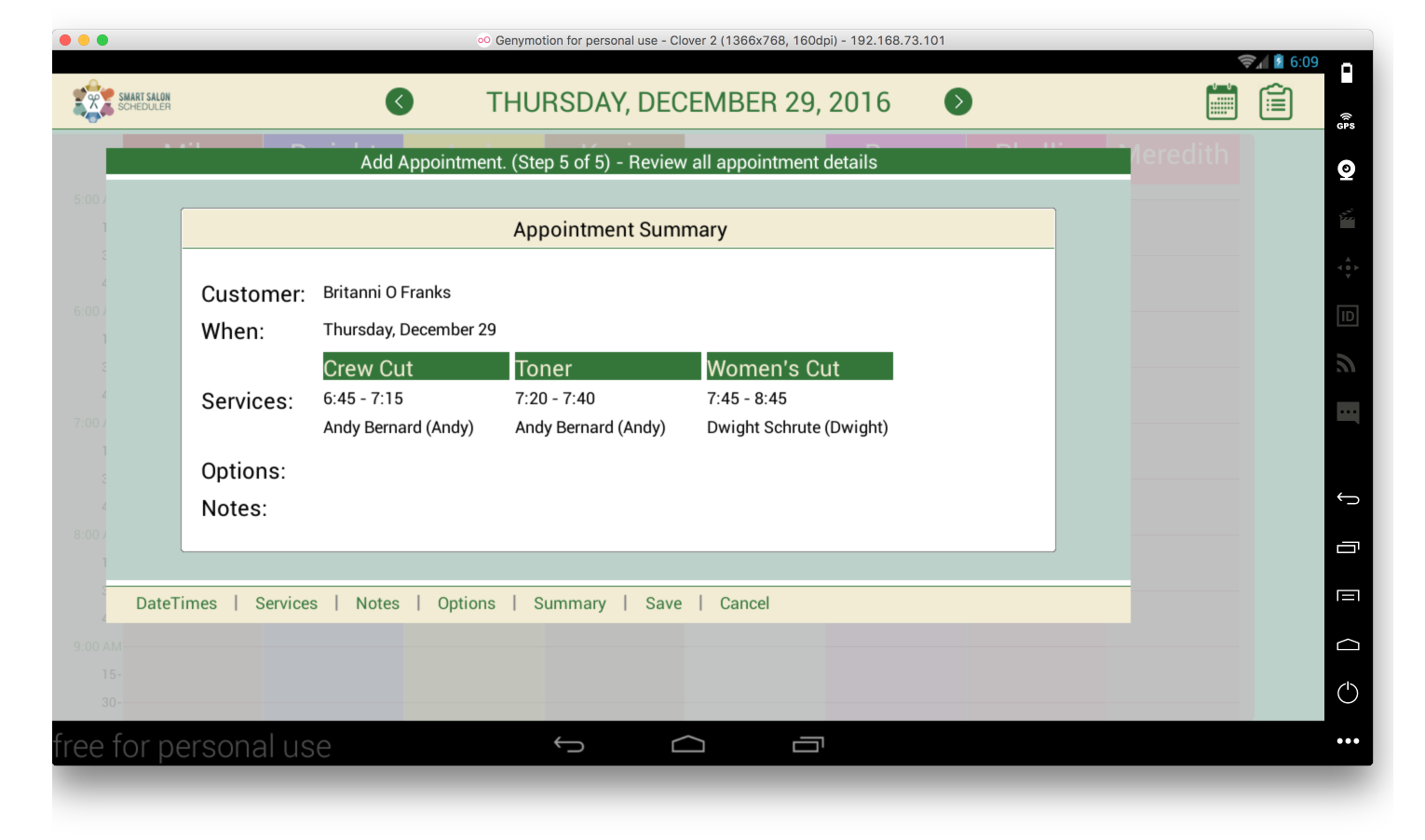Viewport: 1425px width, 840px height.
Task: Click the Appointment Summary heading
Action: (x=620, y=230)
